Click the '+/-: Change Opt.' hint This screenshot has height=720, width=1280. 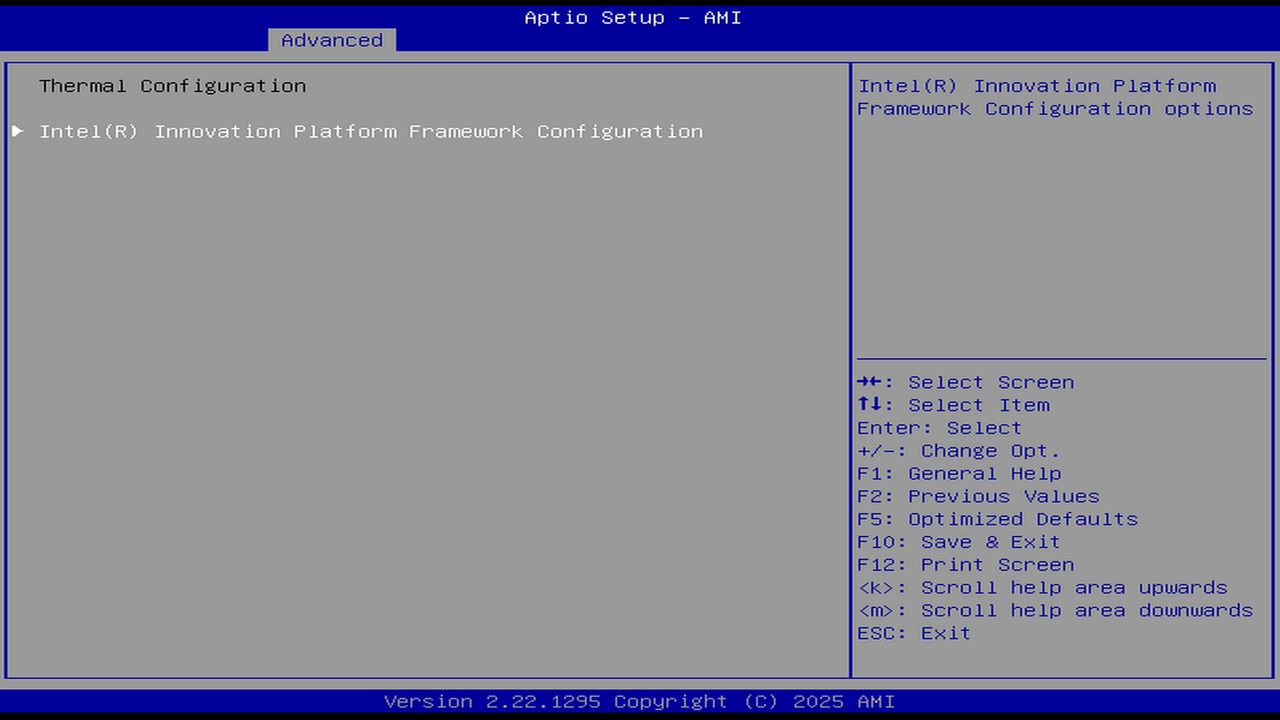click(x=959, y=451)
